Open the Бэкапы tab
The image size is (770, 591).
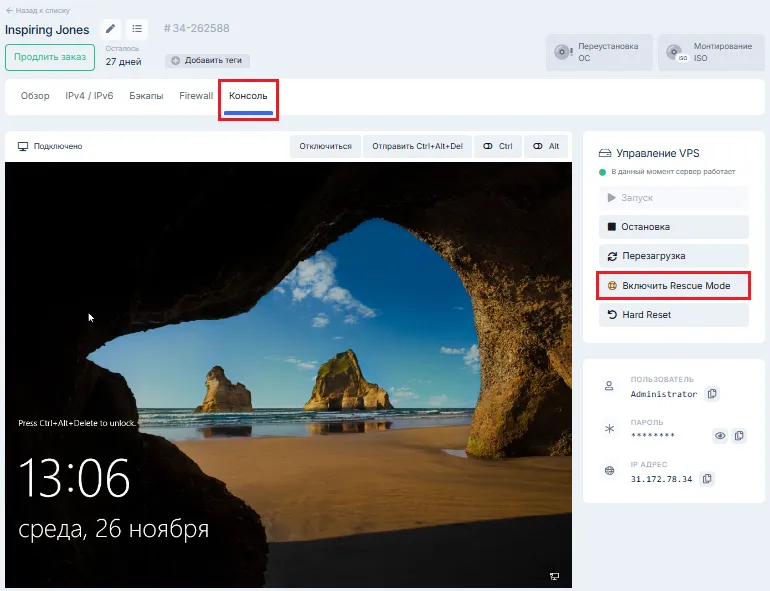pyautogui.click(x=146, y=96)
